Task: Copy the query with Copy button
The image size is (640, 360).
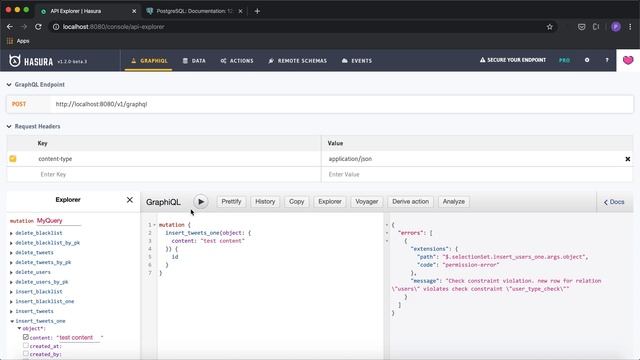Action: [x=296, y=202]
